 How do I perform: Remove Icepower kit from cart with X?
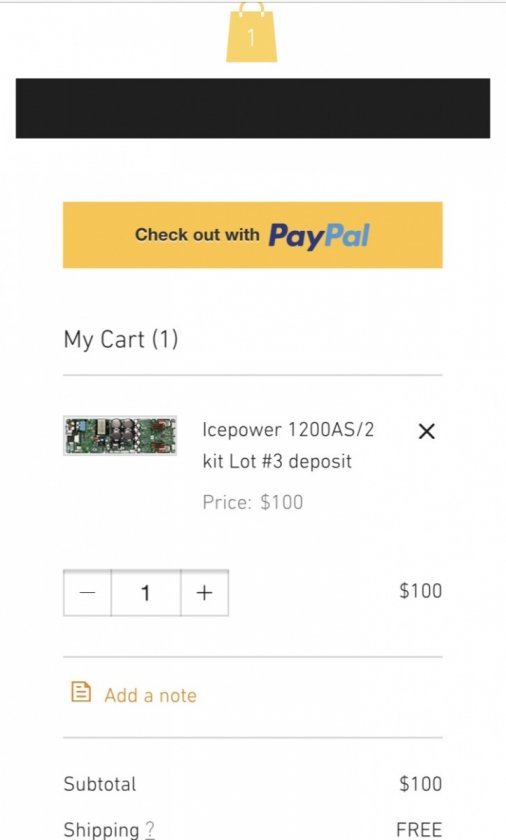tap(426, 431)
